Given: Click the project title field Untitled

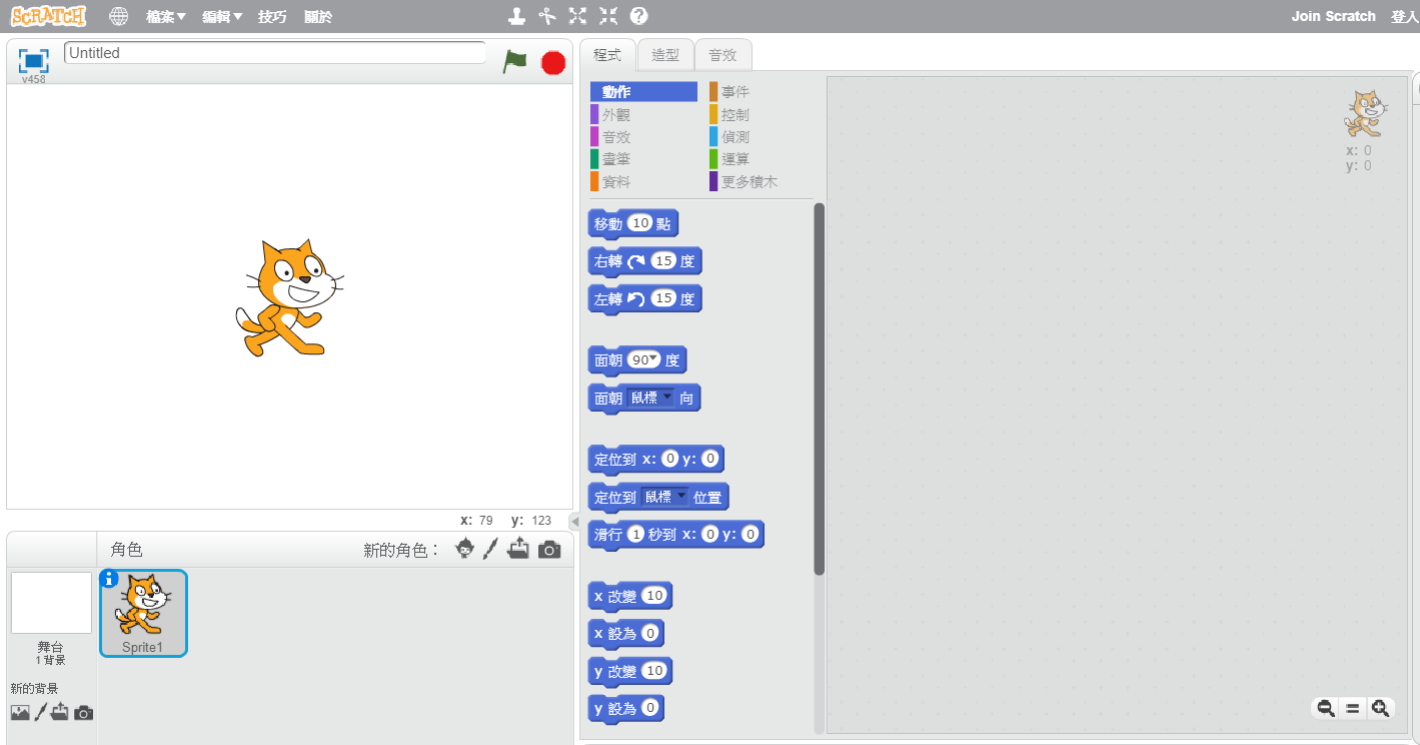Looking at the screenshot, I should [x=275, y=53].
